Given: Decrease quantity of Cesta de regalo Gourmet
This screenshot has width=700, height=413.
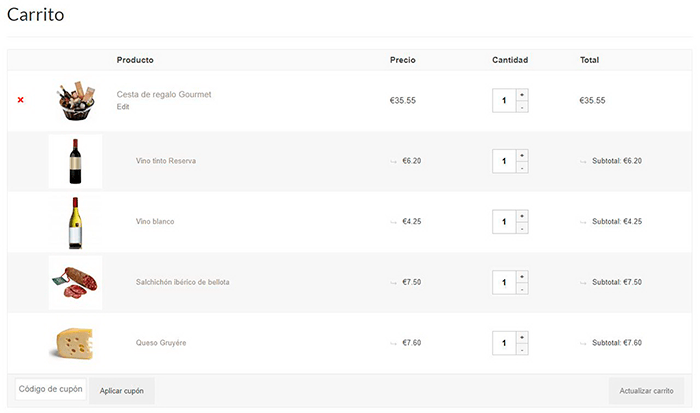Looking at the screenshot, I should click(x=522, y=106).
